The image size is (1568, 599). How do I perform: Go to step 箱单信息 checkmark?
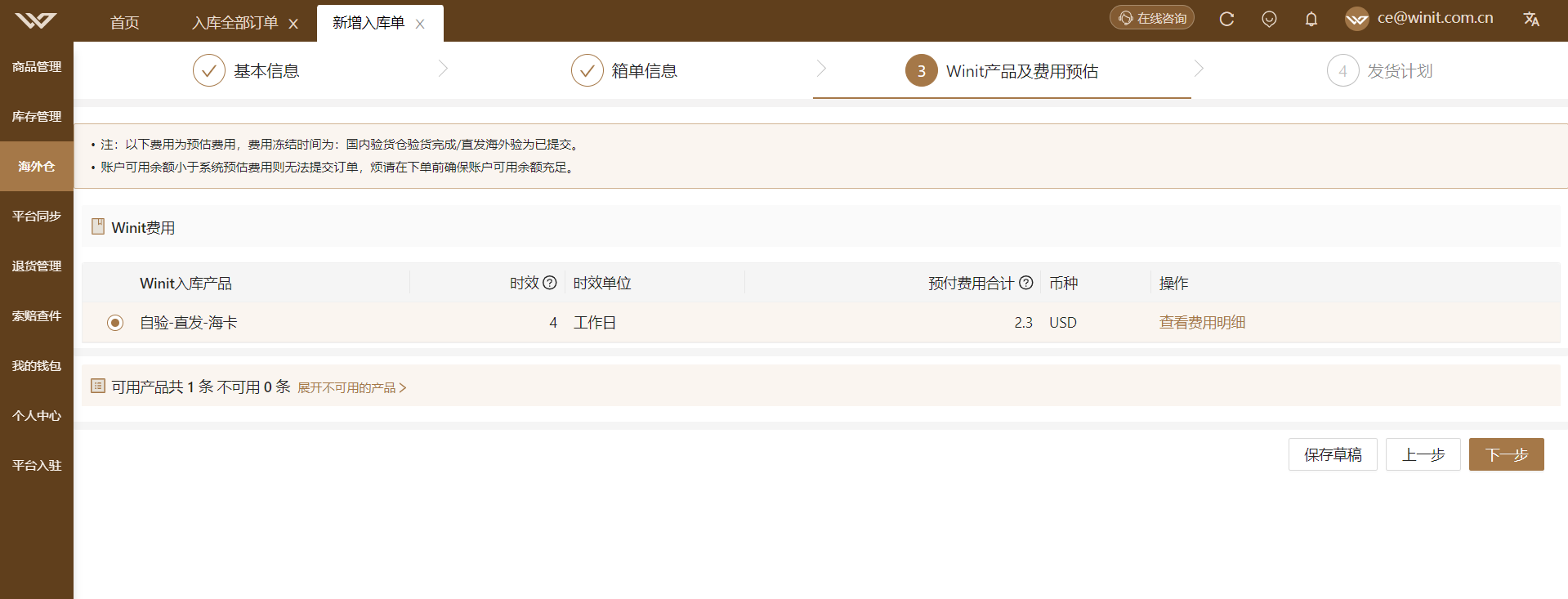coord(587,70)
